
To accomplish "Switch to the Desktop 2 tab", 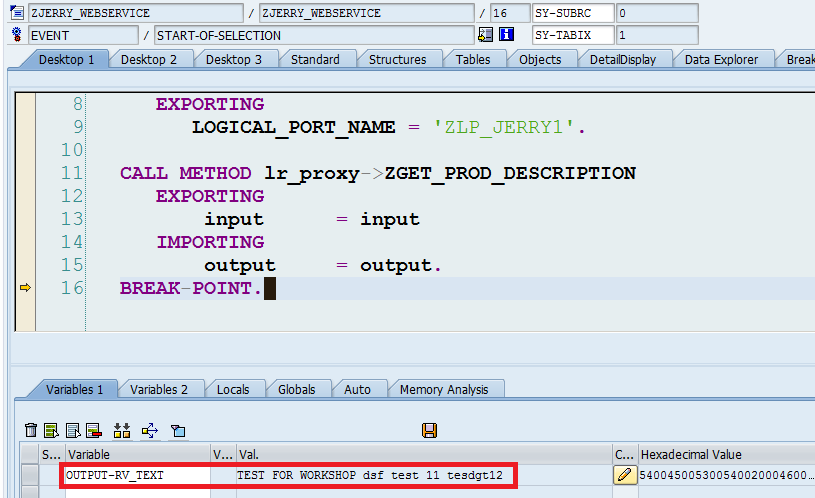I will coord(149,59).
